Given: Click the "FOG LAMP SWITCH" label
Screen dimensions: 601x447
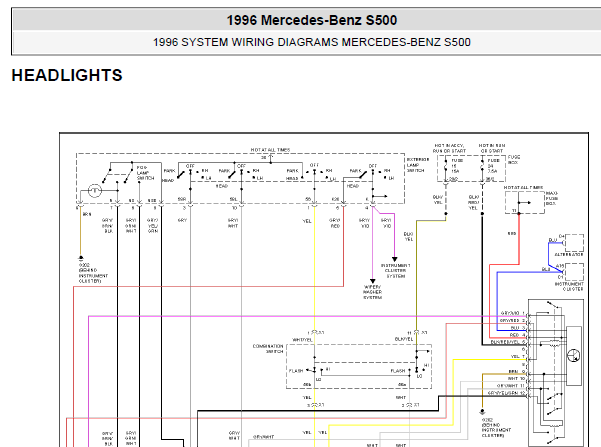Looking at the screenshot, I should click(x=145, y=173).
